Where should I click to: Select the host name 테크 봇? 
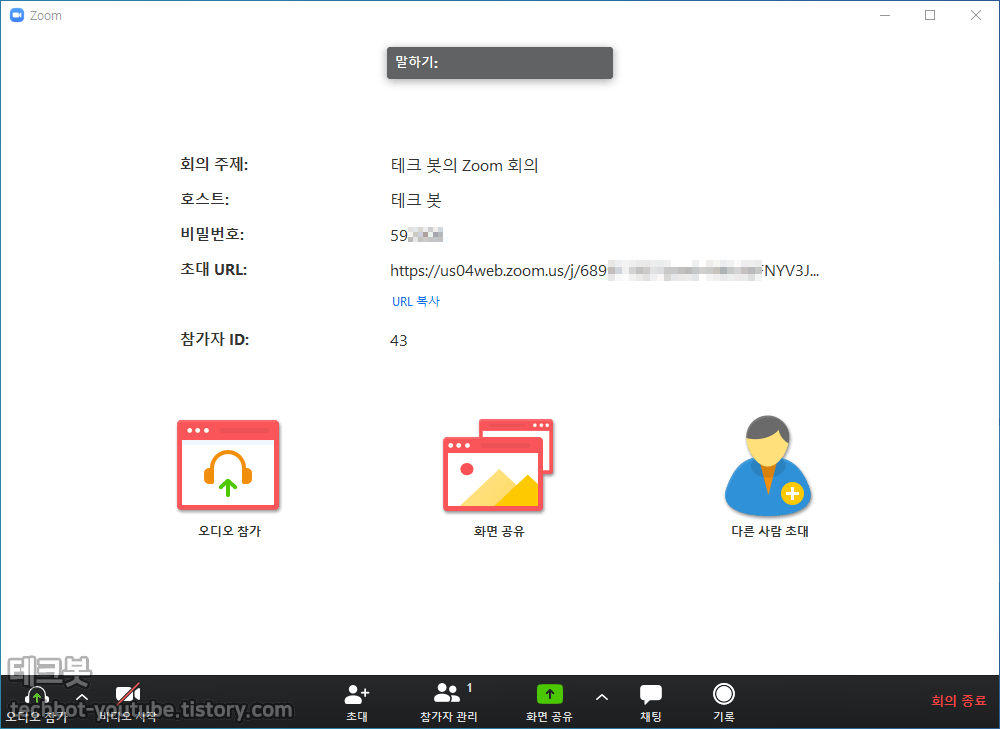[x=416, y=200]
